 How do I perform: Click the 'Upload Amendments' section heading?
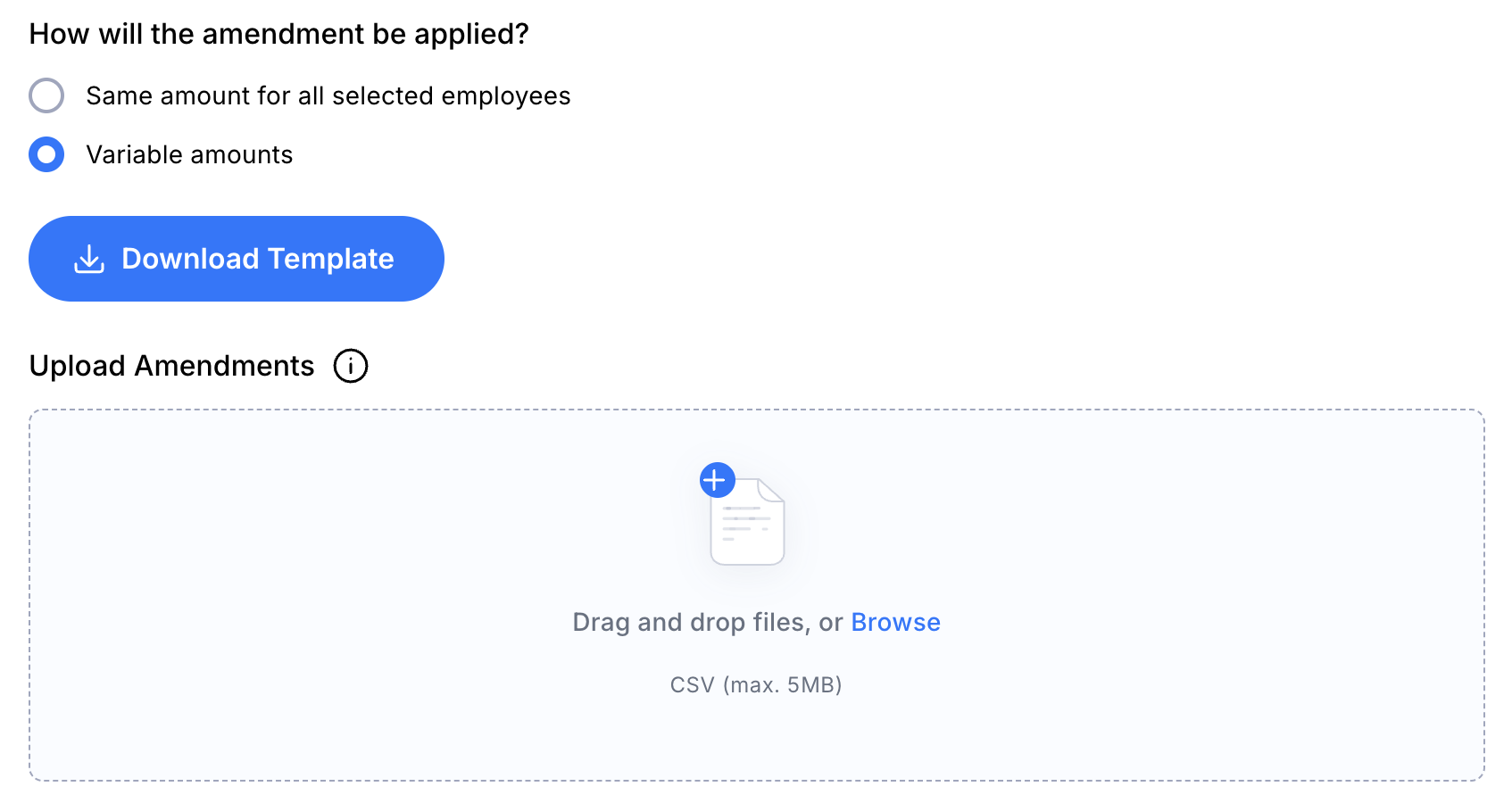[x=171, y=366]
